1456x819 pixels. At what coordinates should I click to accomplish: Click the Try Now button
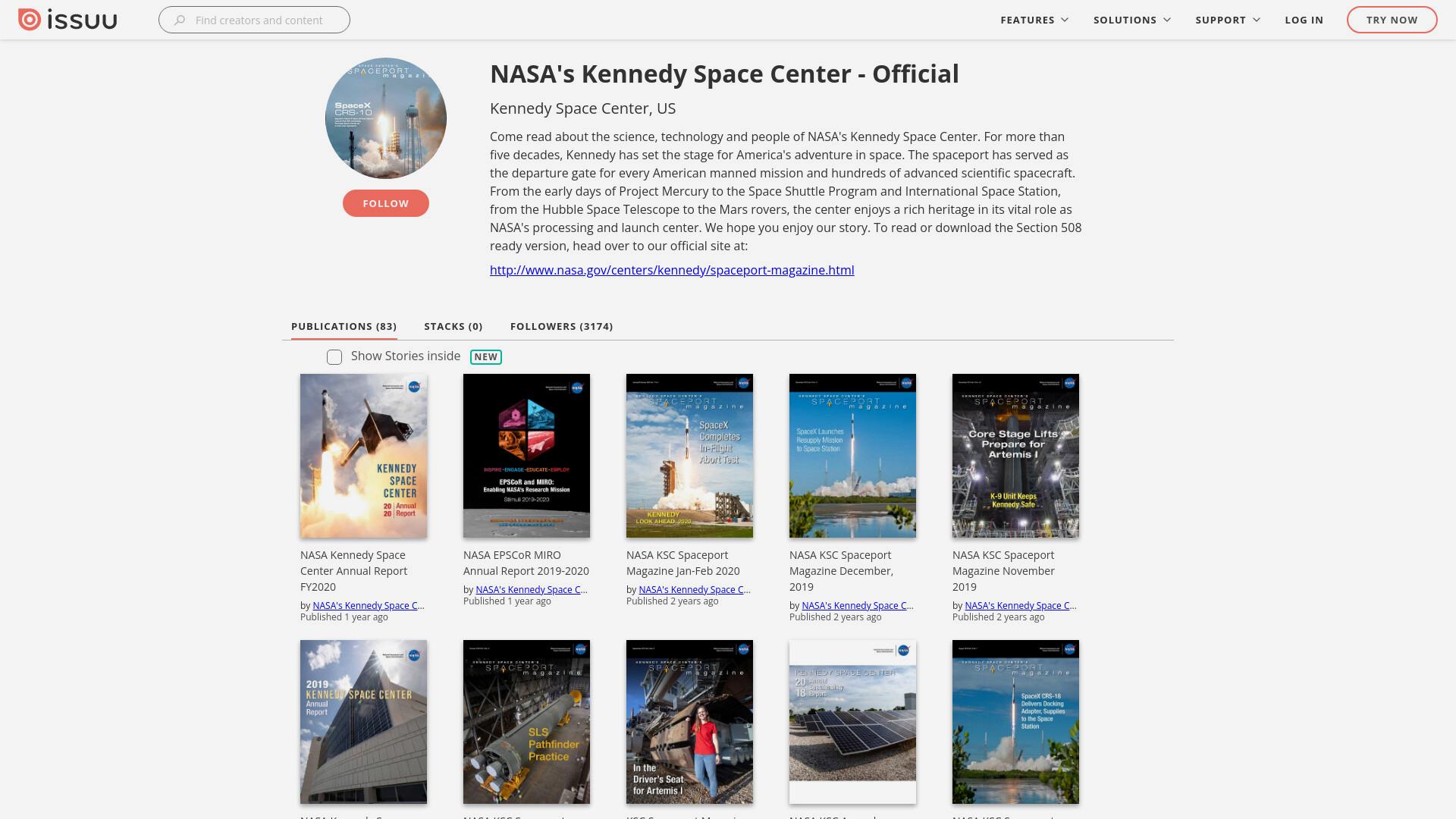[x=1392, y=20]
